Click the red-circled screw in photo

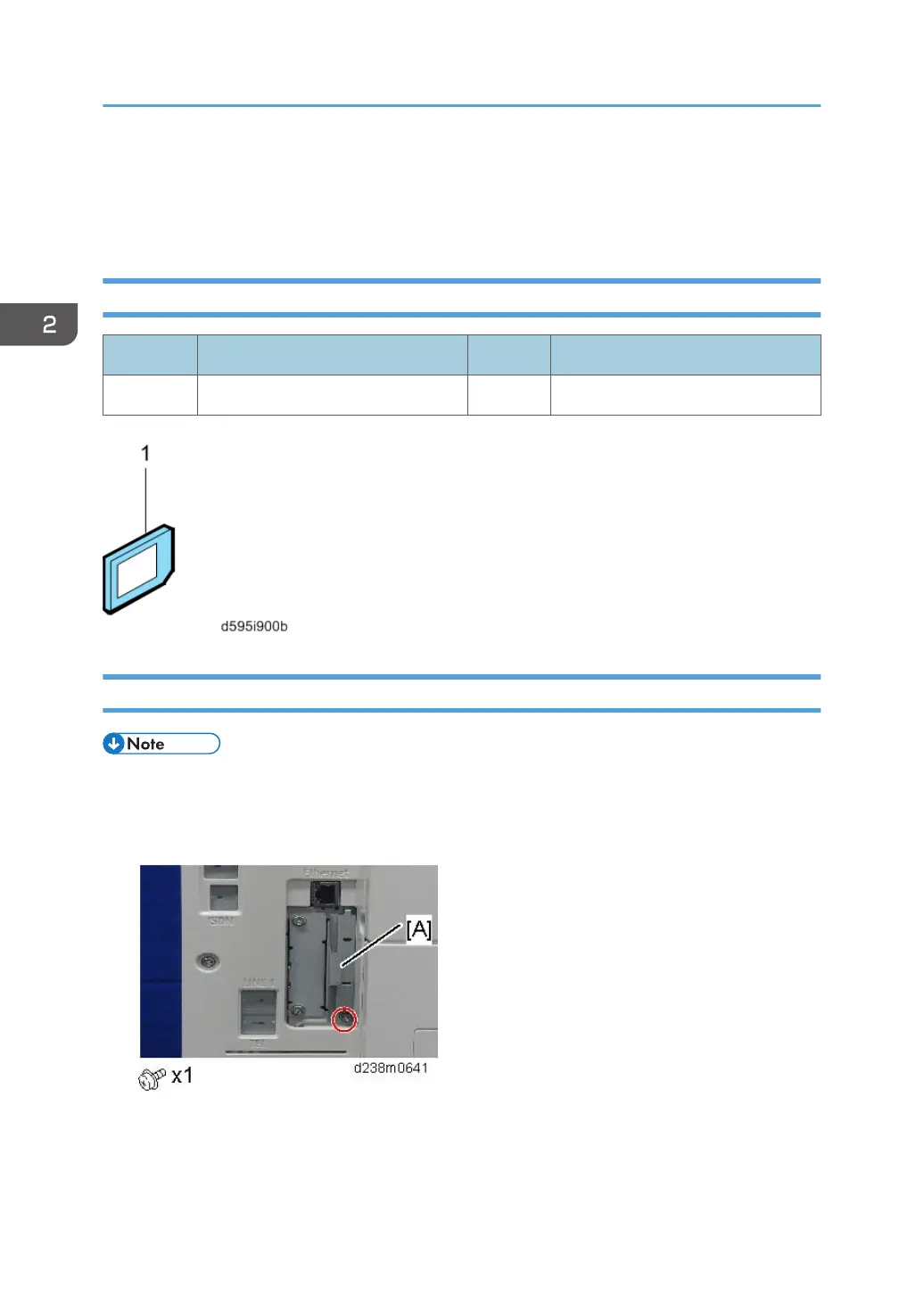pyautogui.click(x=344, y=1019)
